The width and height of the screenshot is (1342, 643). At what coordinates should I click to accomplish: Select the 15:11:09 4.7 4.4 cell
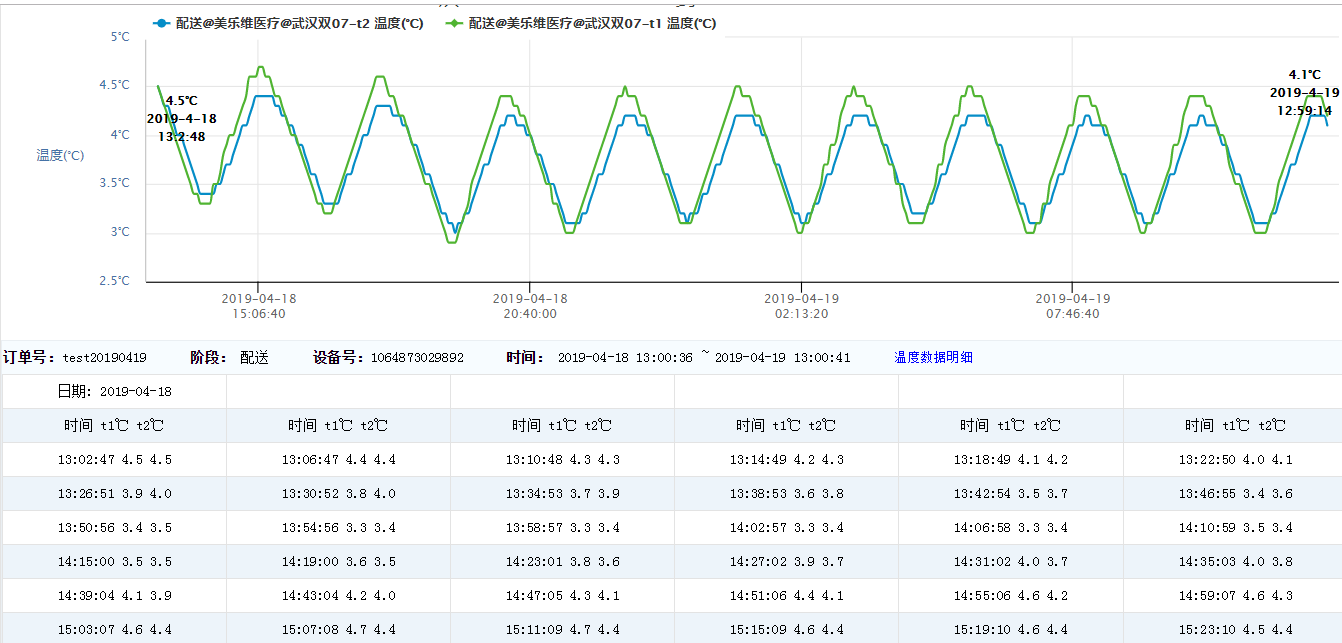562,628
